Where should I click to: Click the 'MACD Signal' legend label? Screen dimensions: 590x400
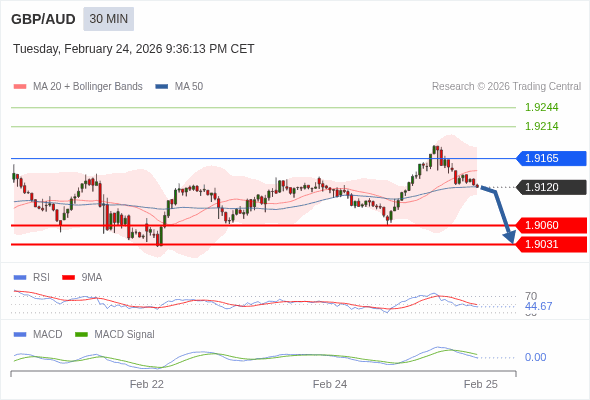[124, 335]
